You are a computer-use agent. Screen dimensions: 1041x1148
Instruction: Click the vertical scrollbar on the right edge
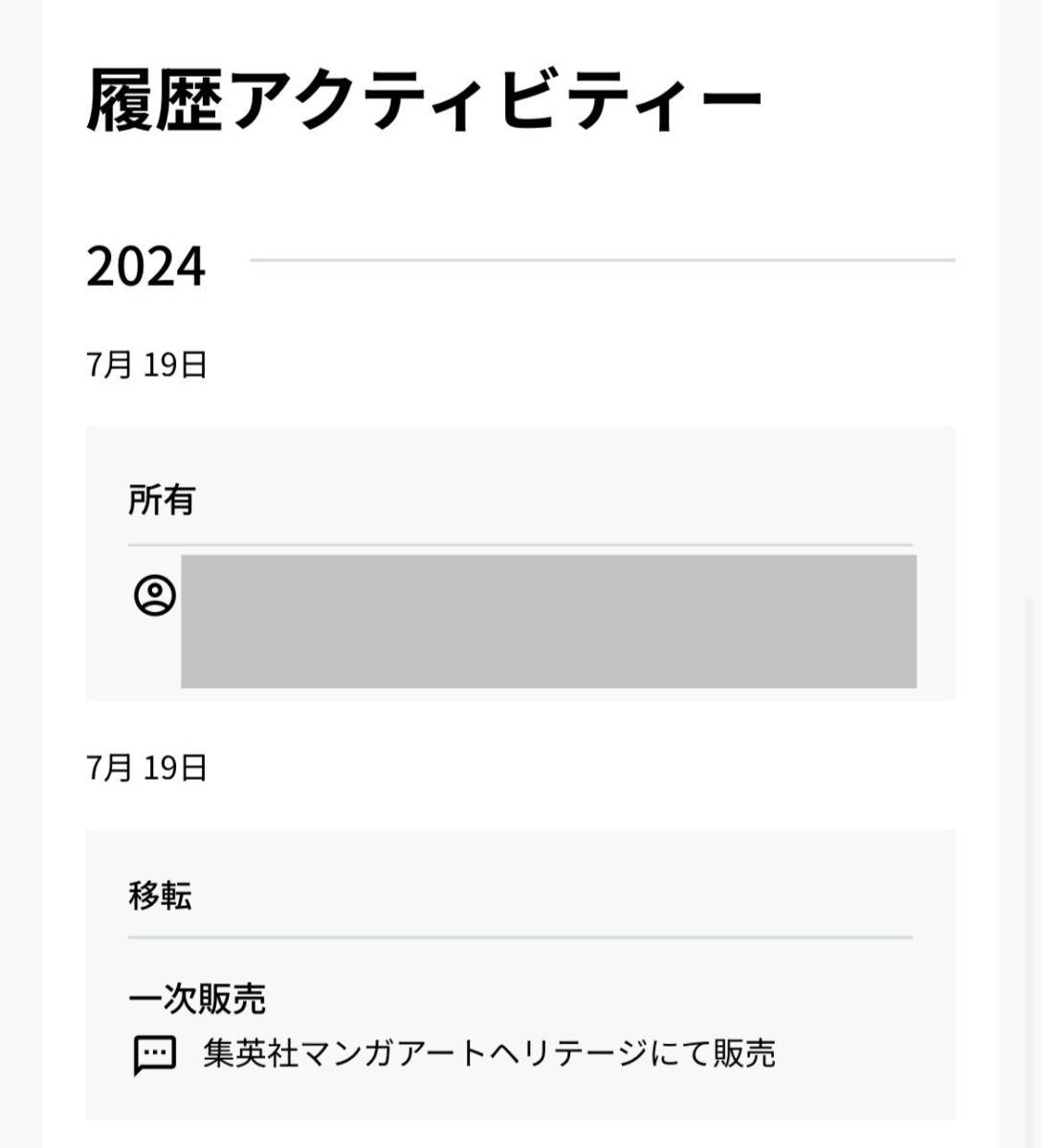(x=1029, y=861)
